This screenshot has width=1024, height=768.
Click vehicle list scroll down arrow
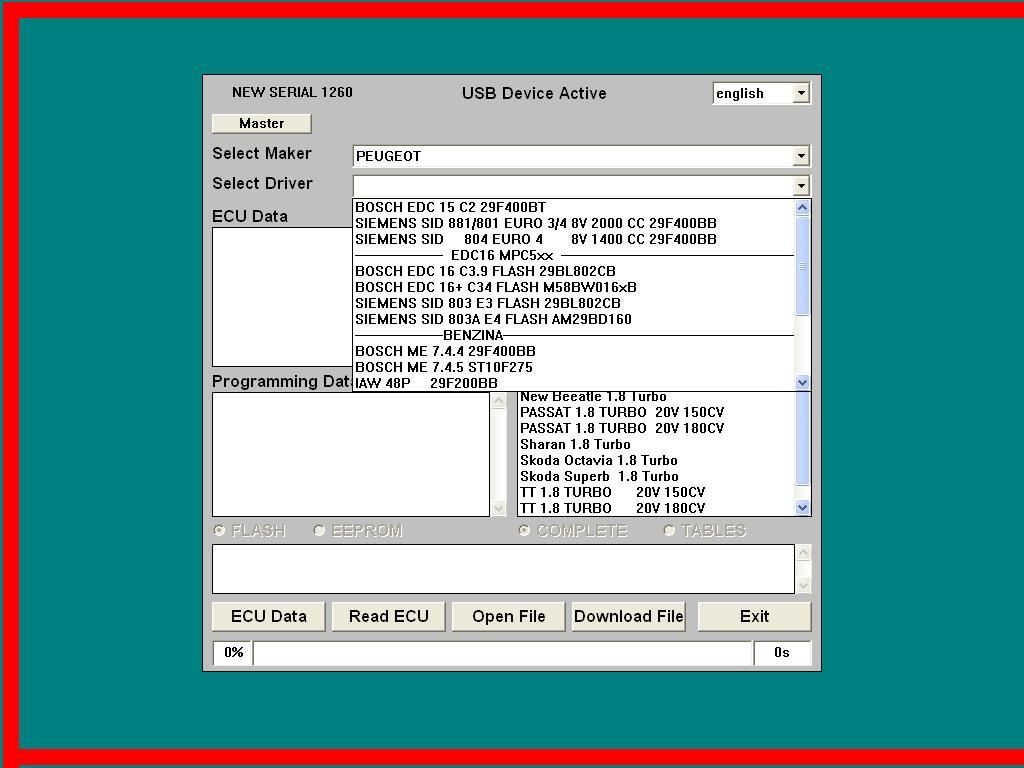point(803,507)
